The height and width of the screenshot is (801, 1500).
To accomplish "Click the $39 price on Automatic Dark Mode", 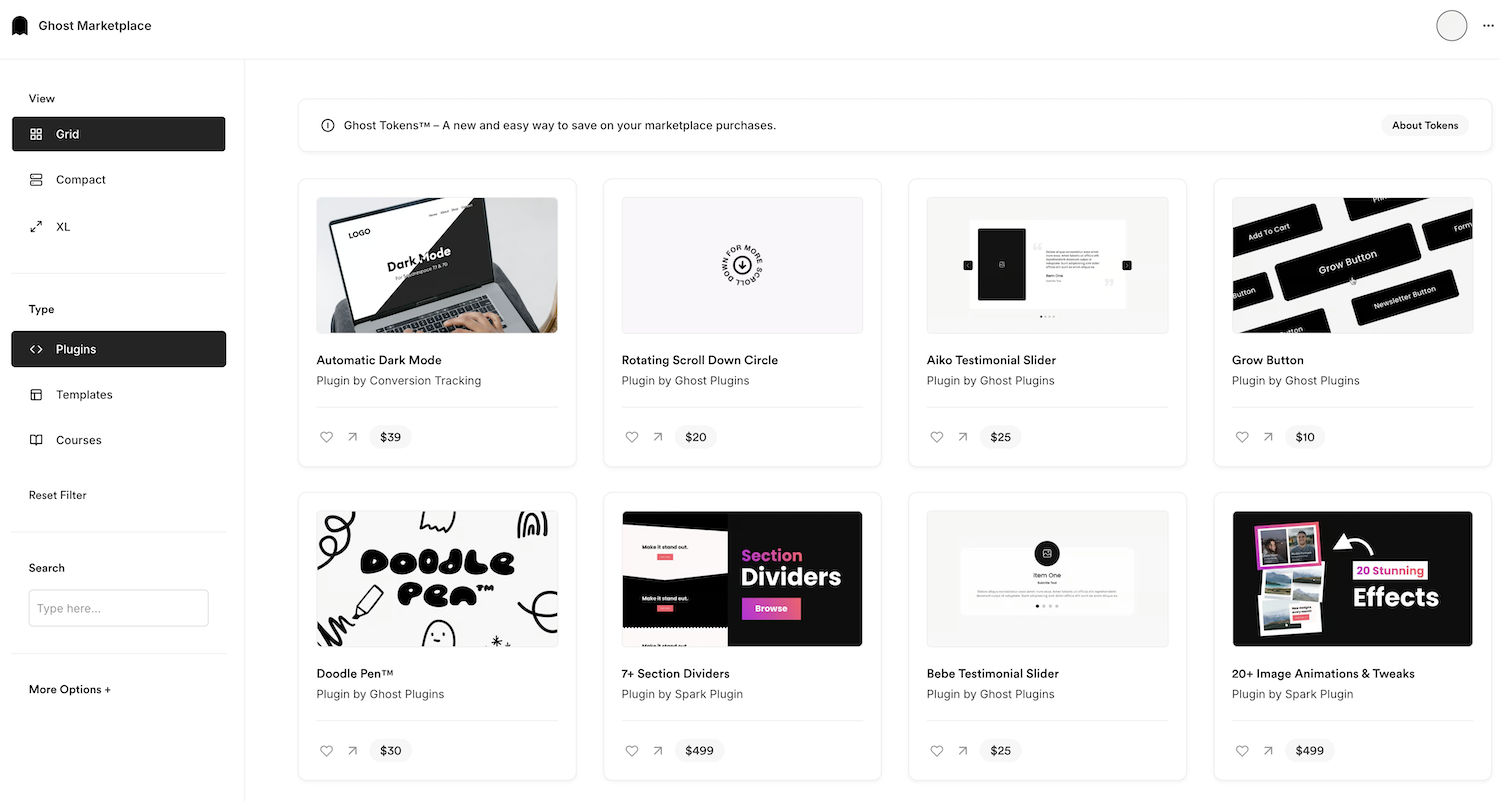I will tap(390, 437).
